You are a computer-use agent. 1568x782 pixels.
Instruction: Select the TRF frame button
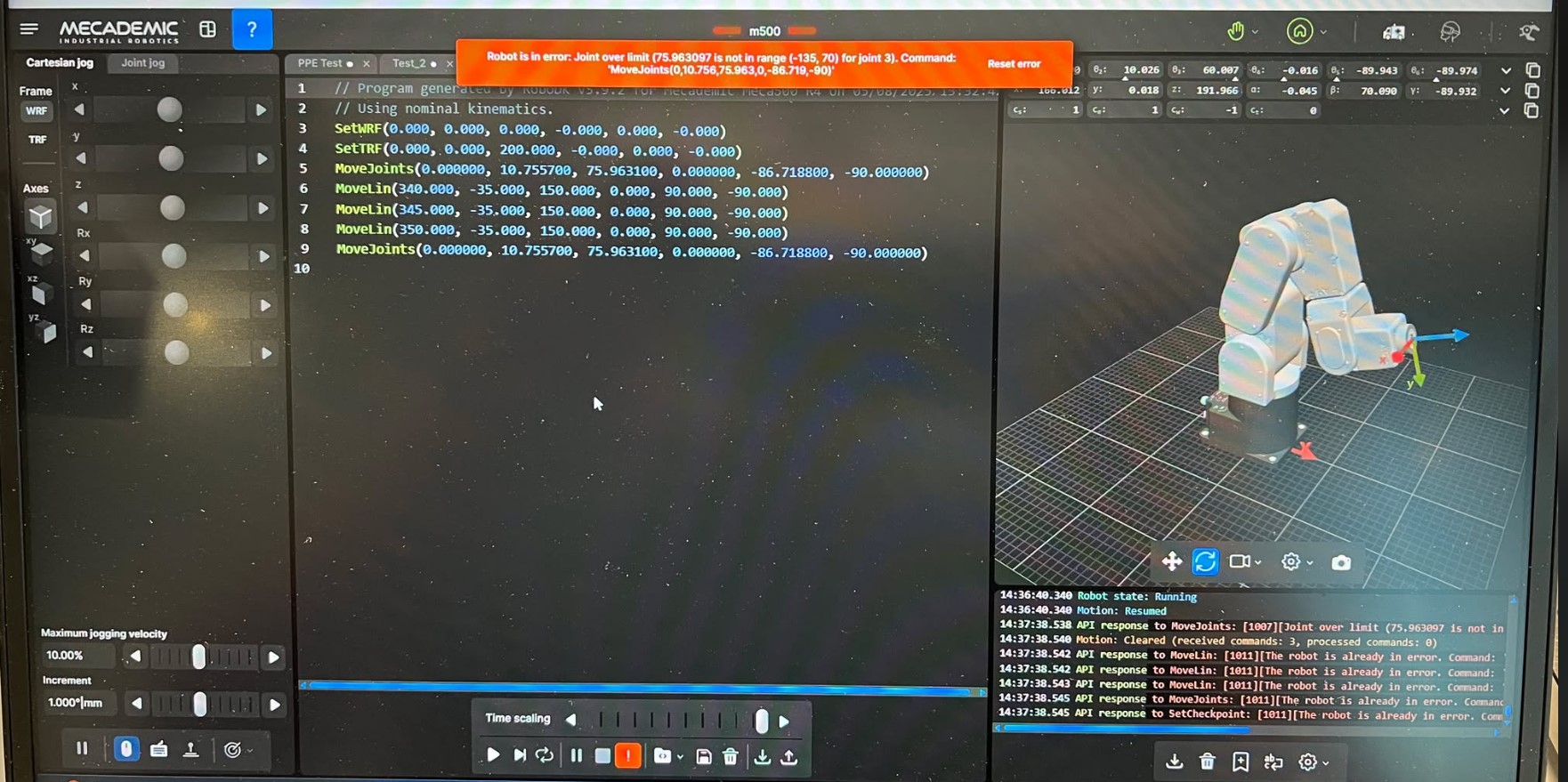[36, 140]
